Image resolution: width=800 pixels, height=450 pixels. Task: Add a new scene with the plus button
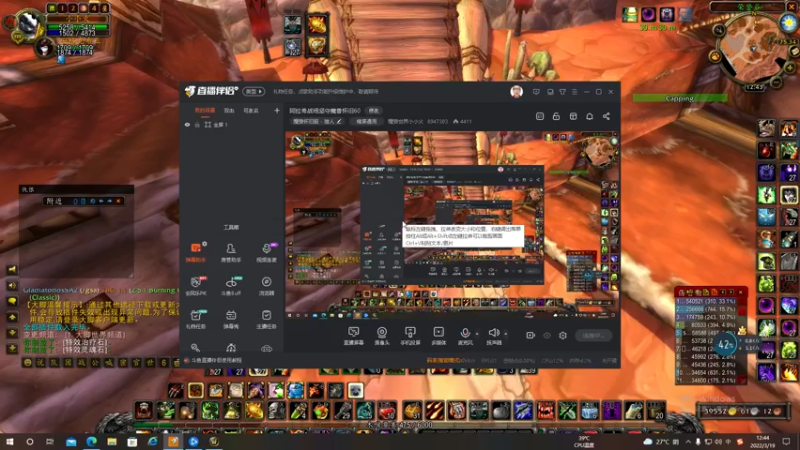pyautogui.click(x=277, y=110)
